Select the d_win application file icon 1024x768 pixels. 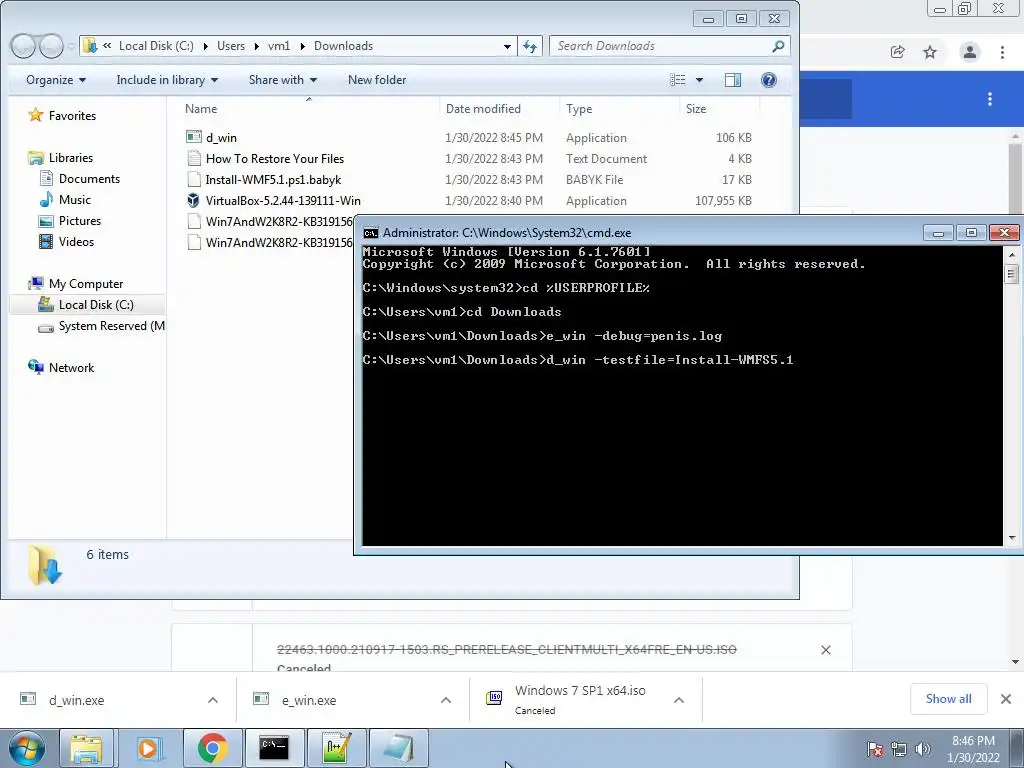pyautogui.click(x=193, y=137)
